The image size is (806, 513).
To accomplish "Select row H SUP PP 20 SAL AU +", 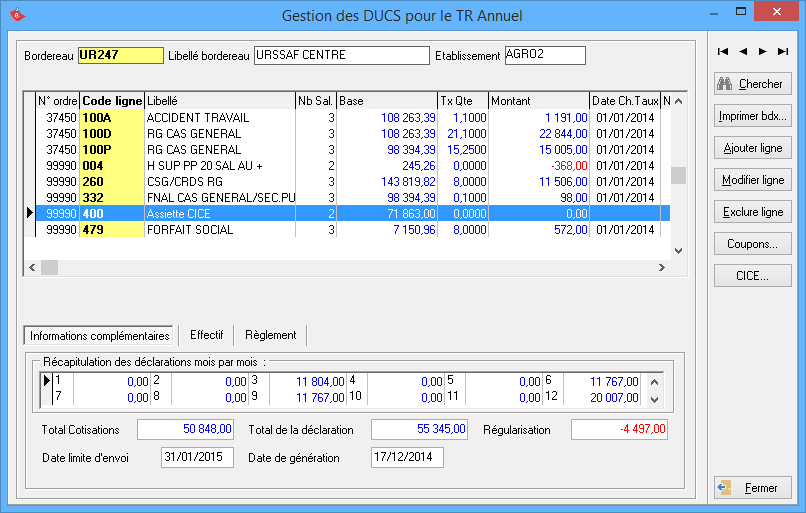I will [x=353, y=166].
